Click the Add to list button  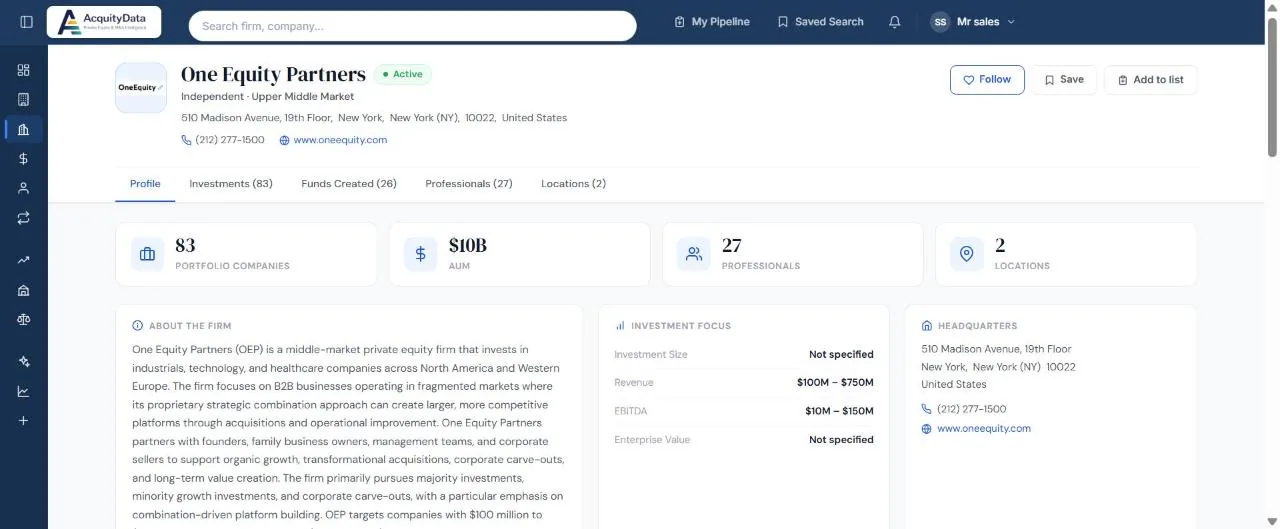point(1151,80)
